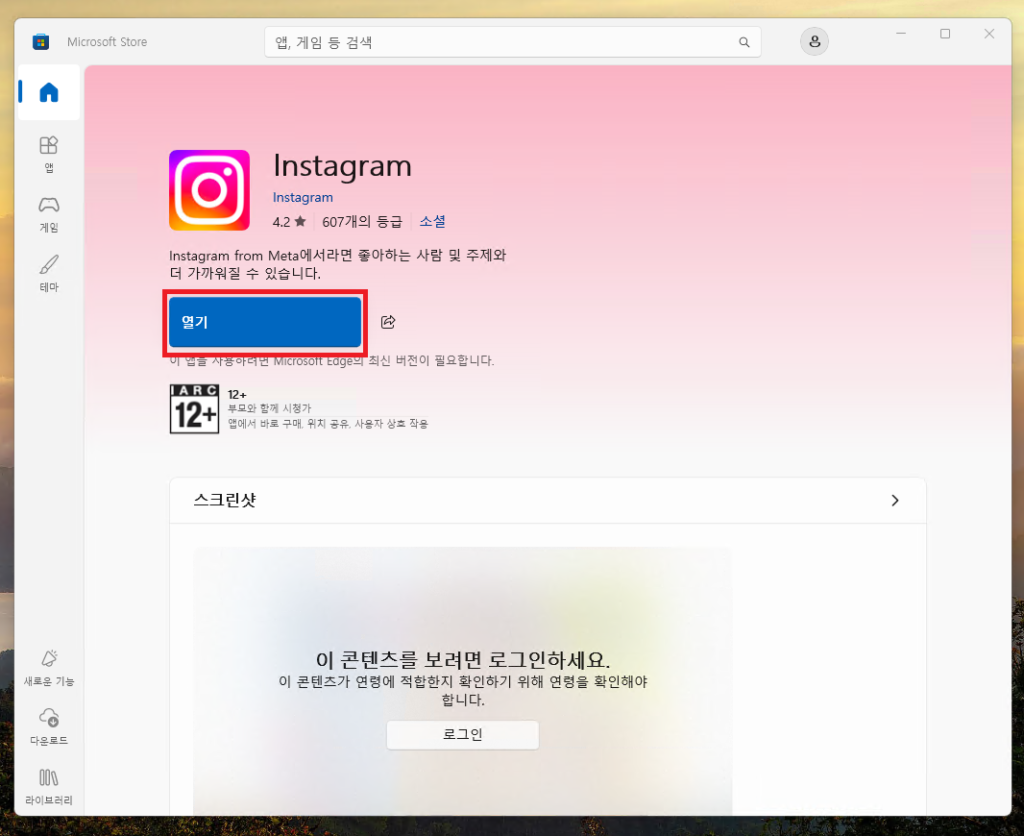Expand the 스크린샷 section chevron
The image size is (1024, 836).
(895, 501)
